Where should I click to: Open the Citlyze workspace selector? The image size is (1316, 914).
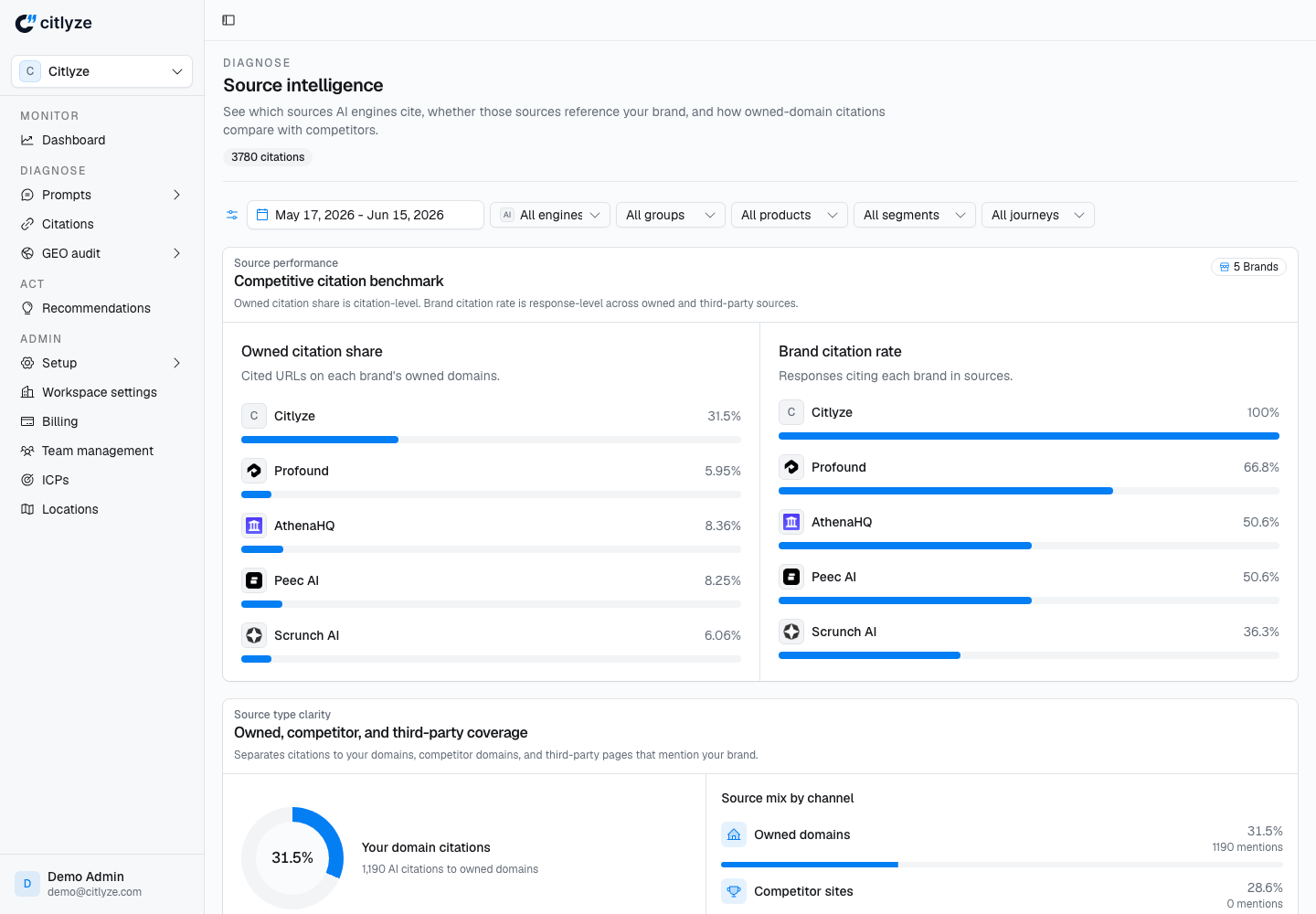click(x=102, y=71)
